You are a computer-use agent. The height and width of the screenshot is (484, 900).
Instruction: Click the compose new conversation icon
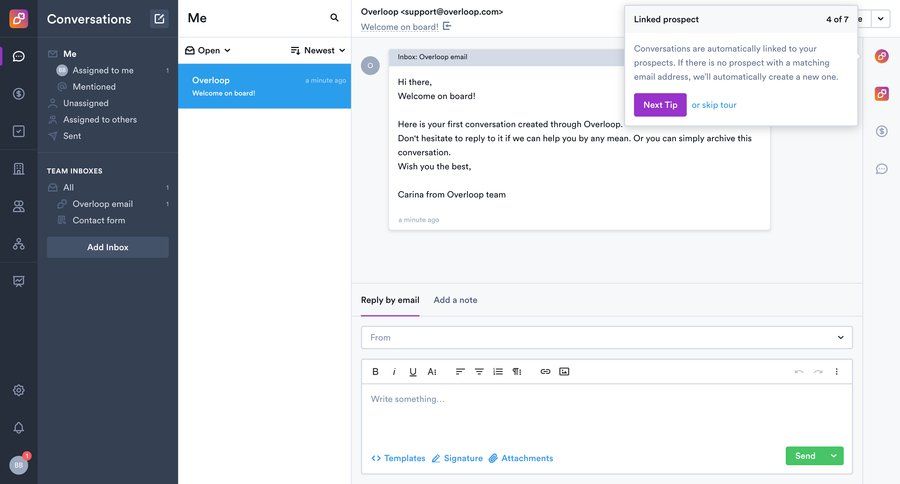pyautogui.click(x=159, y=18)
